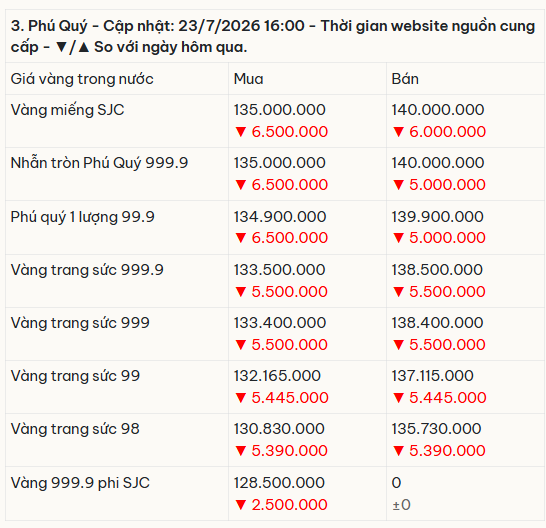Click red down arrow beside SJC buy change 6.500.000
Screen dimensions: 546x528
tap(241, 132)
